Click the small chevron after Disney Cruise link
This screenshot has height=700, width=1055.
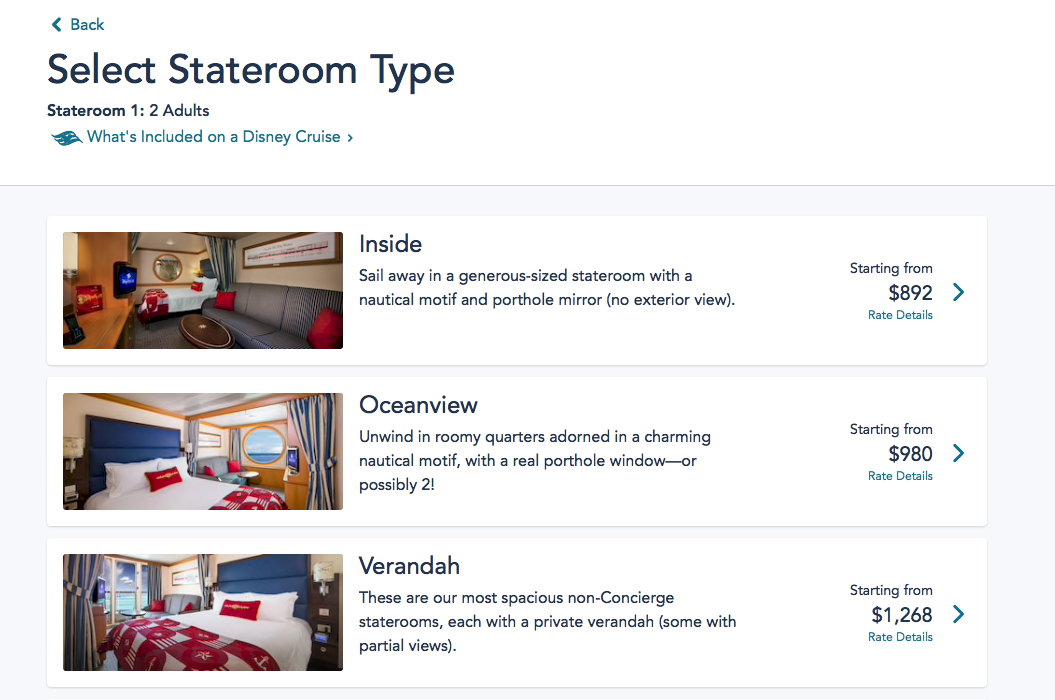click(x=350, y=138)
